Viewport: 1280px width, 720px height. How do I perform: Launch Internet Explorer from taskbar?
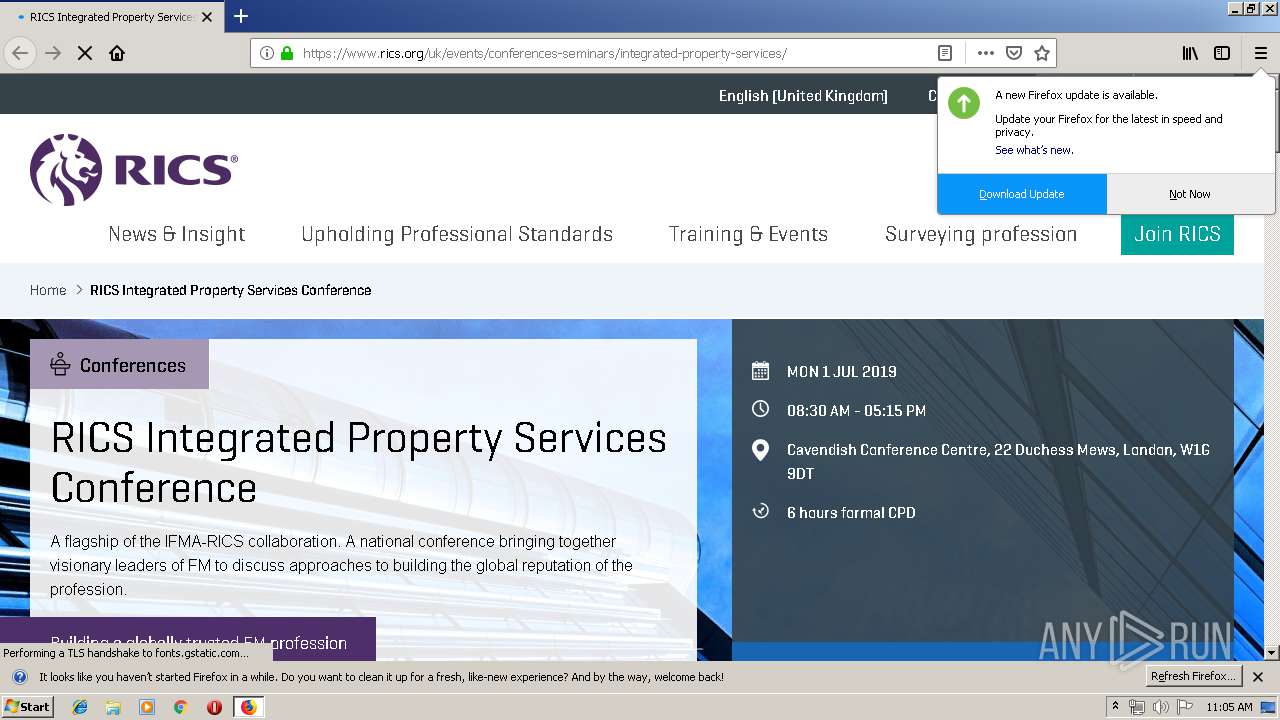(80, 707)
